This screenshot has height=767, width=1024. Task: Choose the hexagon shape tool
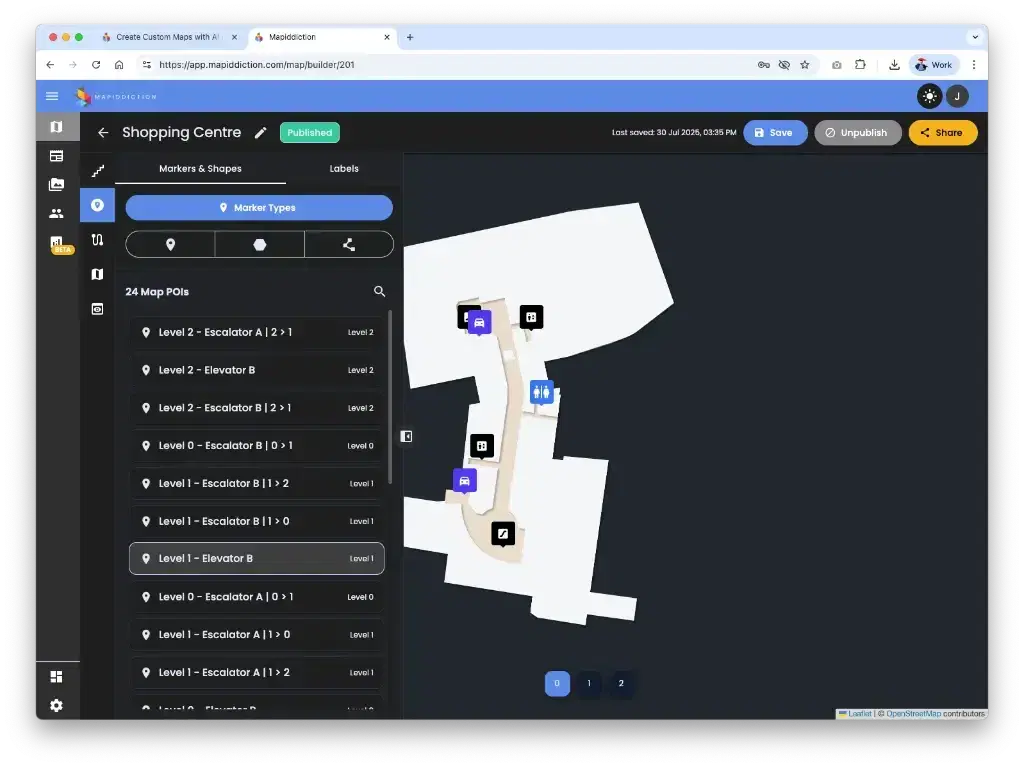coord(260,244)
